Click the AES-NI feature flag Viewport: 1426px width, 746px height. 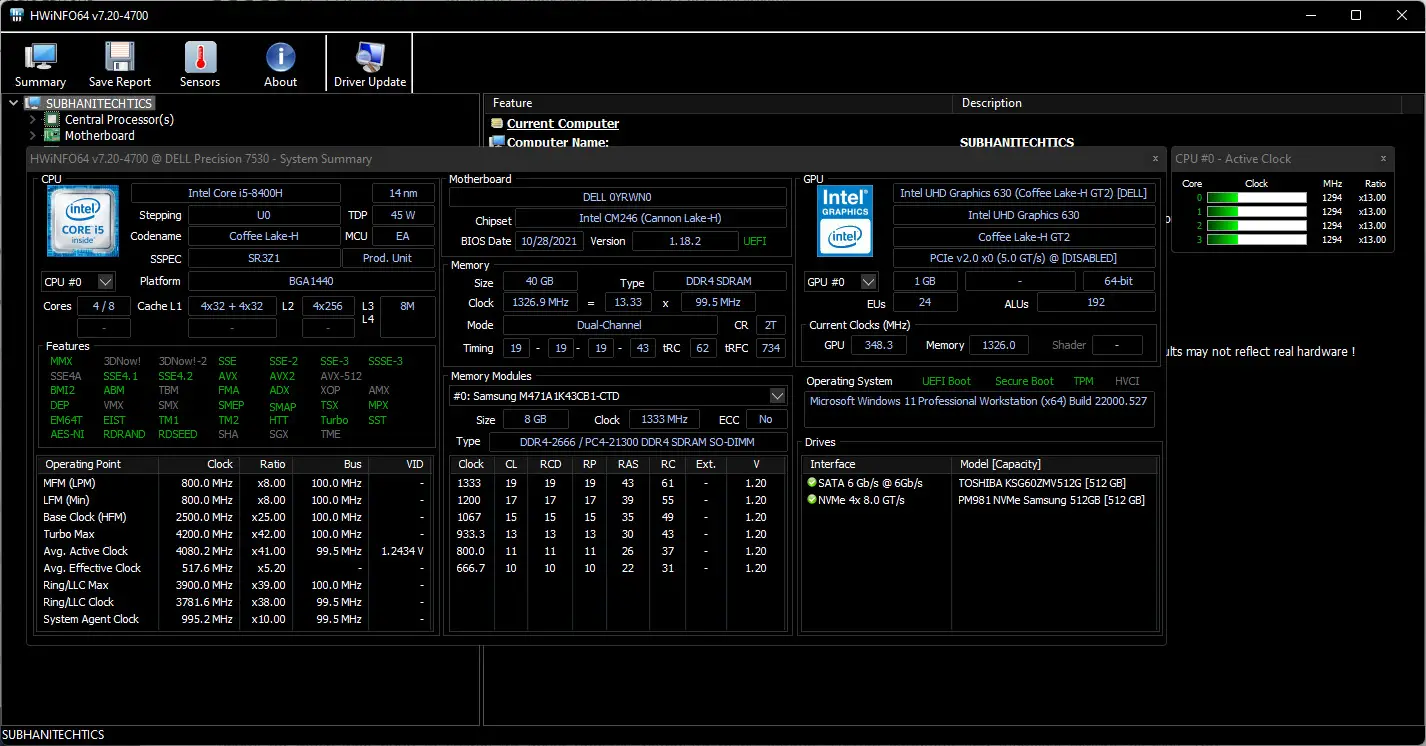coord(67,434)
